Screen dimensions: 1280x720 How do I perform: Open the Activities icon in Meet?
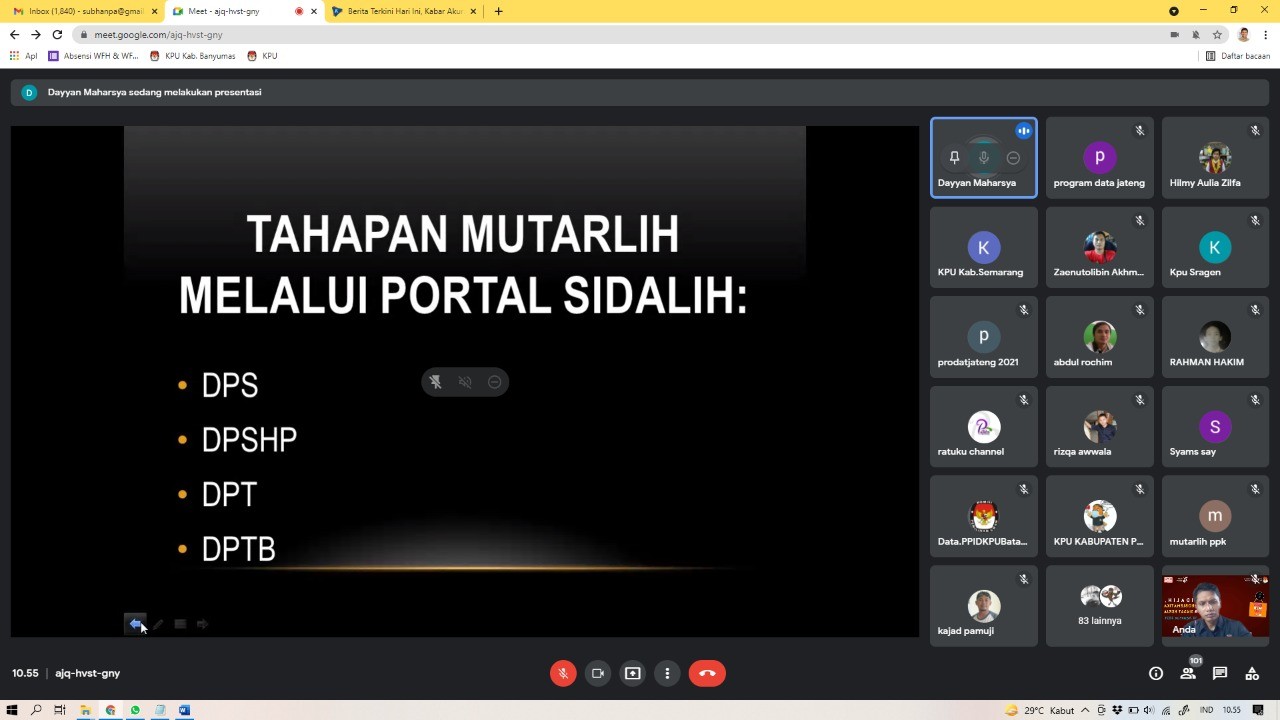coord(1252,674)
